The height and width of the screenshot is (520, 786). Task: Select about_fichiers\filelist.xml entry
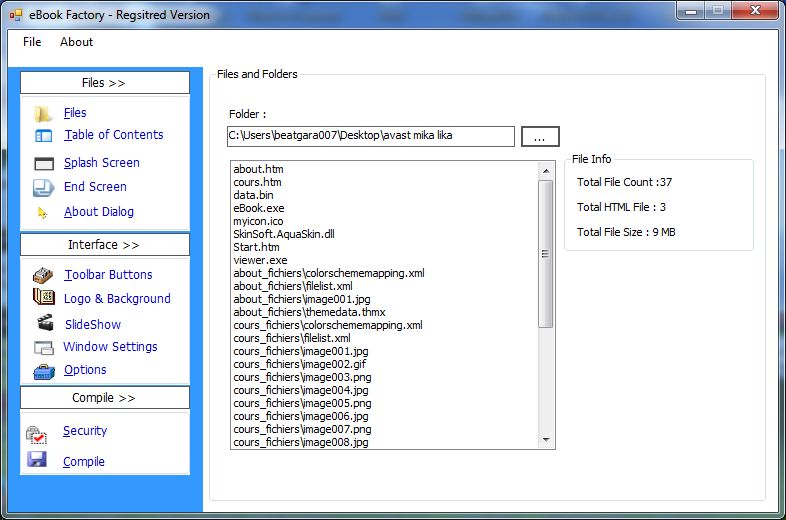[293, 286]
